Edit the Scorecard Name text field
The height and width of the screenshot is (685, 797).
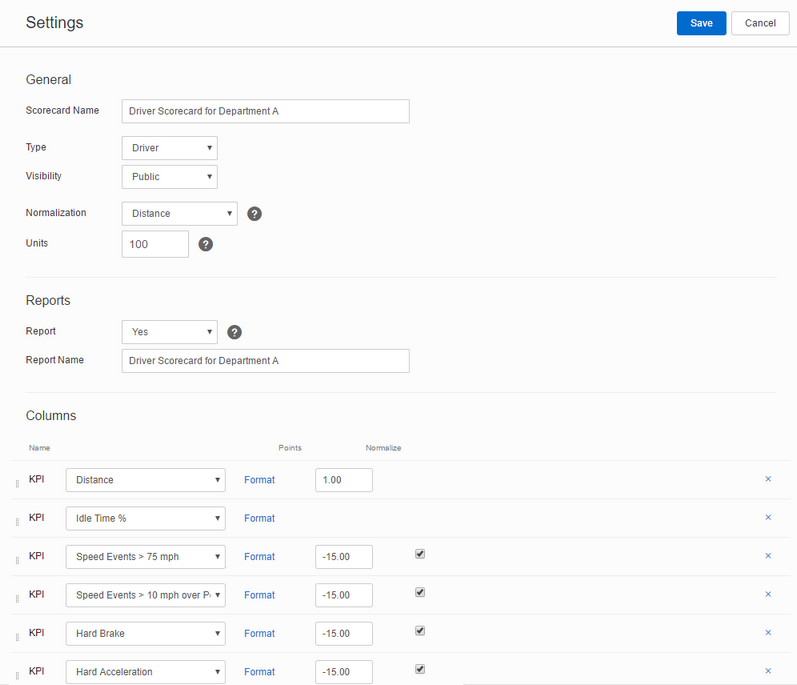[265, 111]
